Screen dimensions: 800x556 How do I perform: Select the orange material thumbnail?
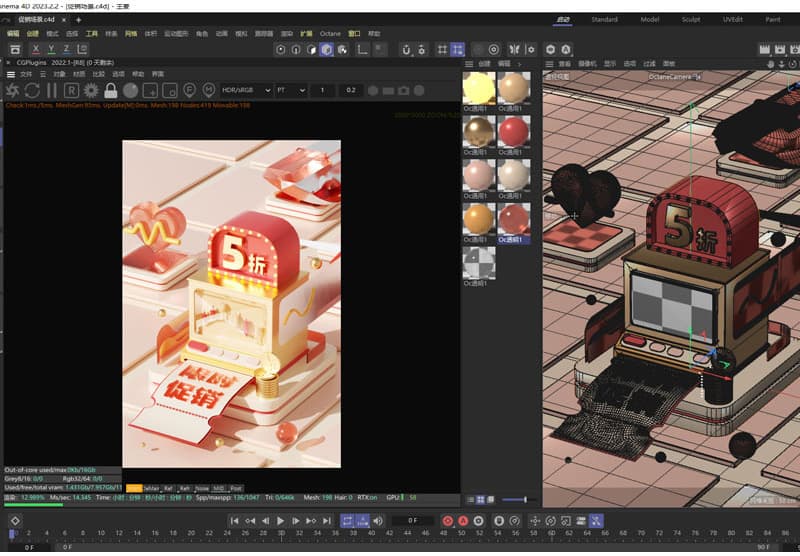point(479,219)
